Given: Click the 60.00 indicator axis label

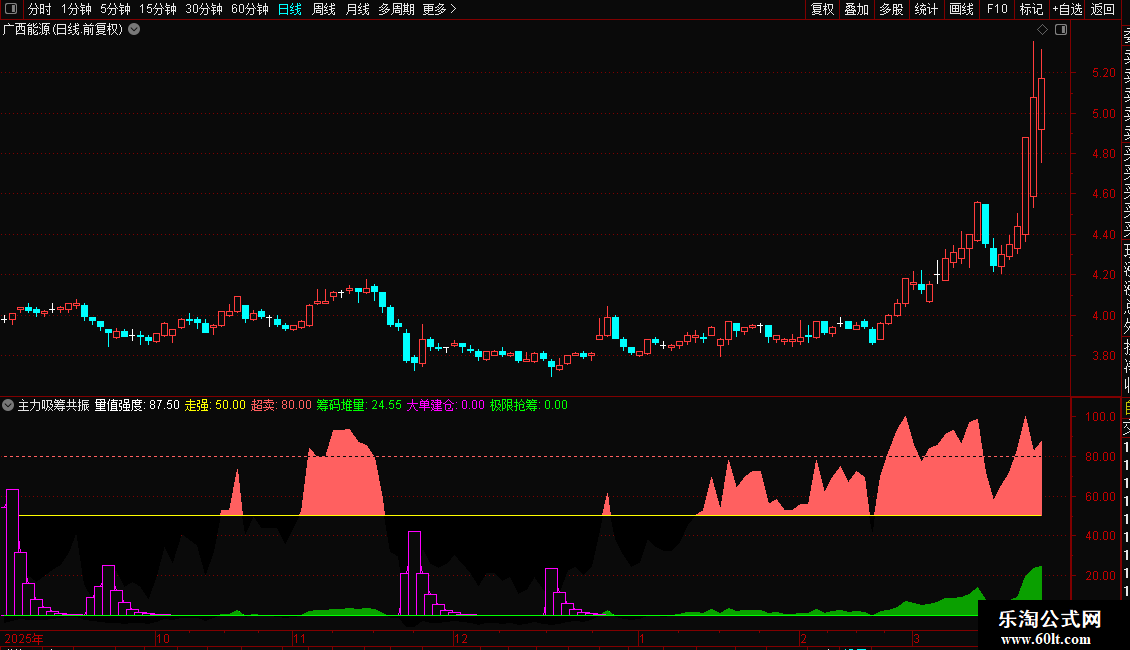Looking at the screenshot, I should pos(1100,497).
